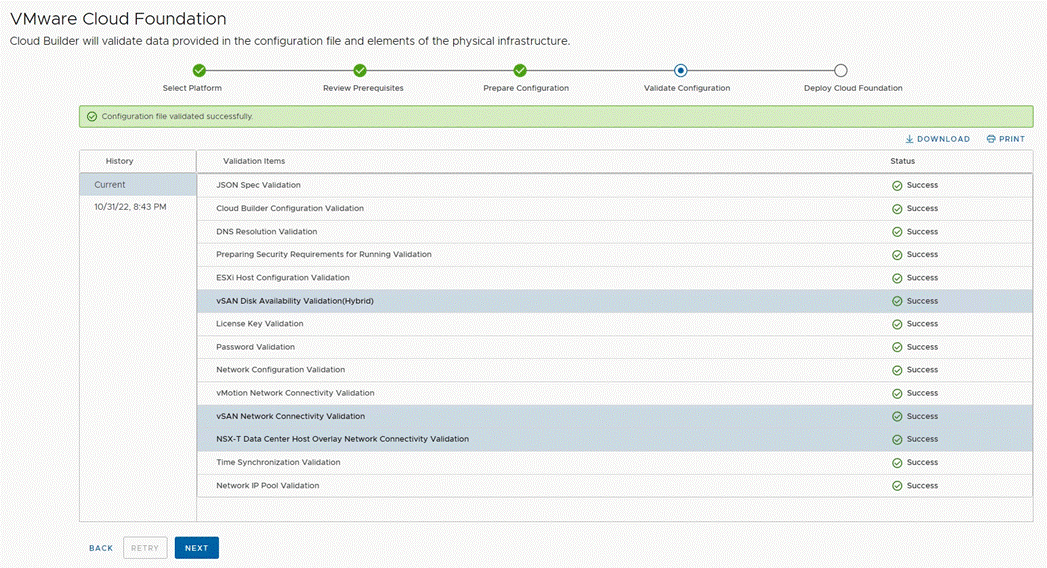Viewport: 1047px width, 568px height.
Task: Print the validation results
Action: pos(1006,139)
